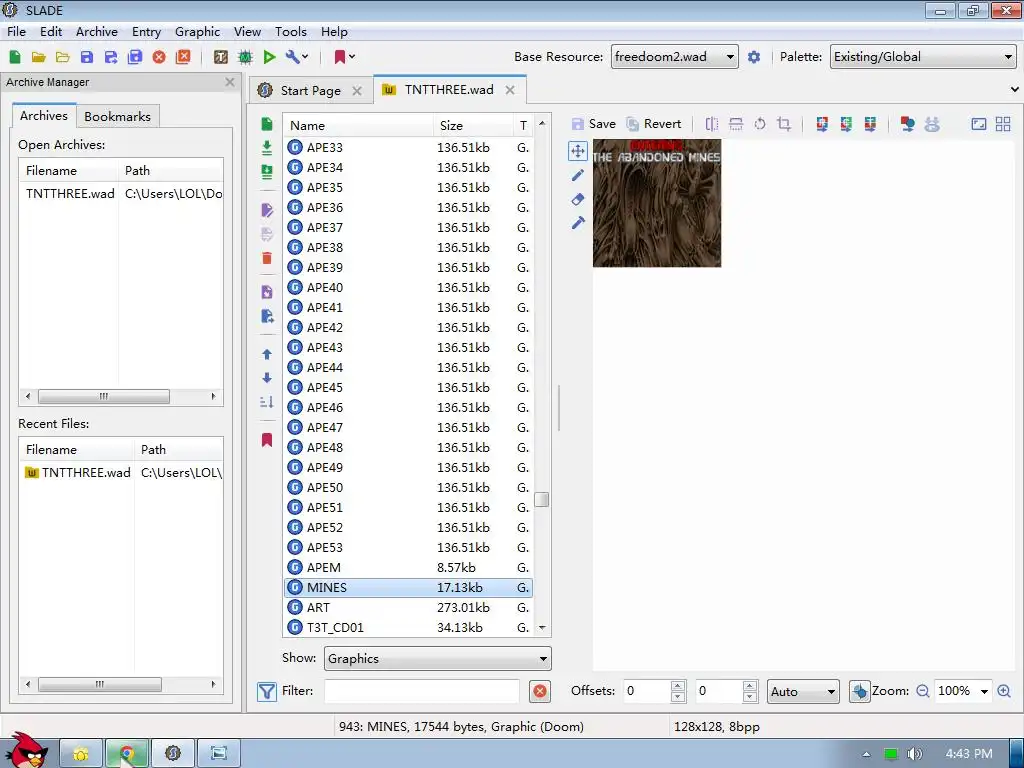Click the Rotate graphic icon

click(760, 124)
